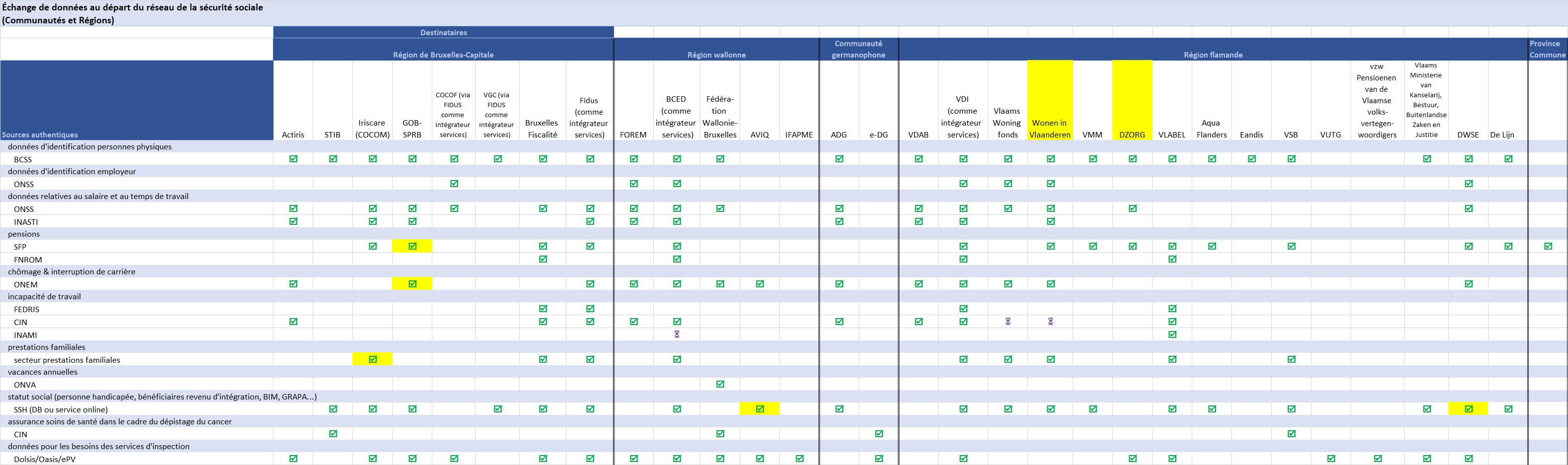Click SFP checkmark in Province Commune column
Image resolution: width=1568 pixels, height=465 pixels.
tap(1548, 247)
